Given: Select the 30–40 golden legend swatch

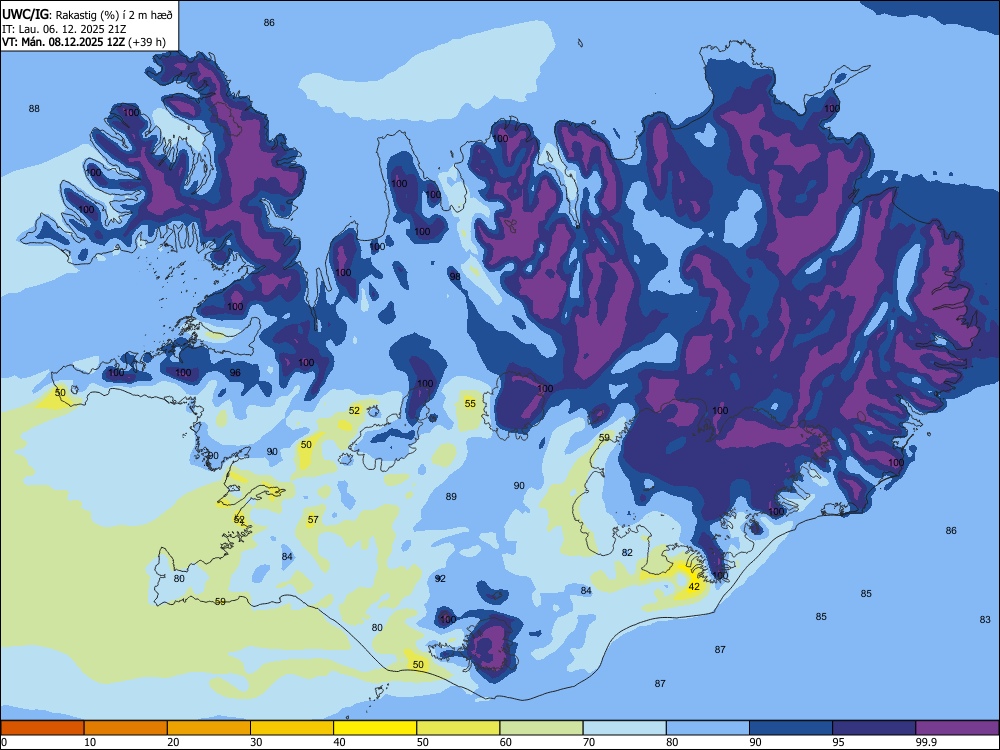Looking at the screenshot, I should pos(292,728).
